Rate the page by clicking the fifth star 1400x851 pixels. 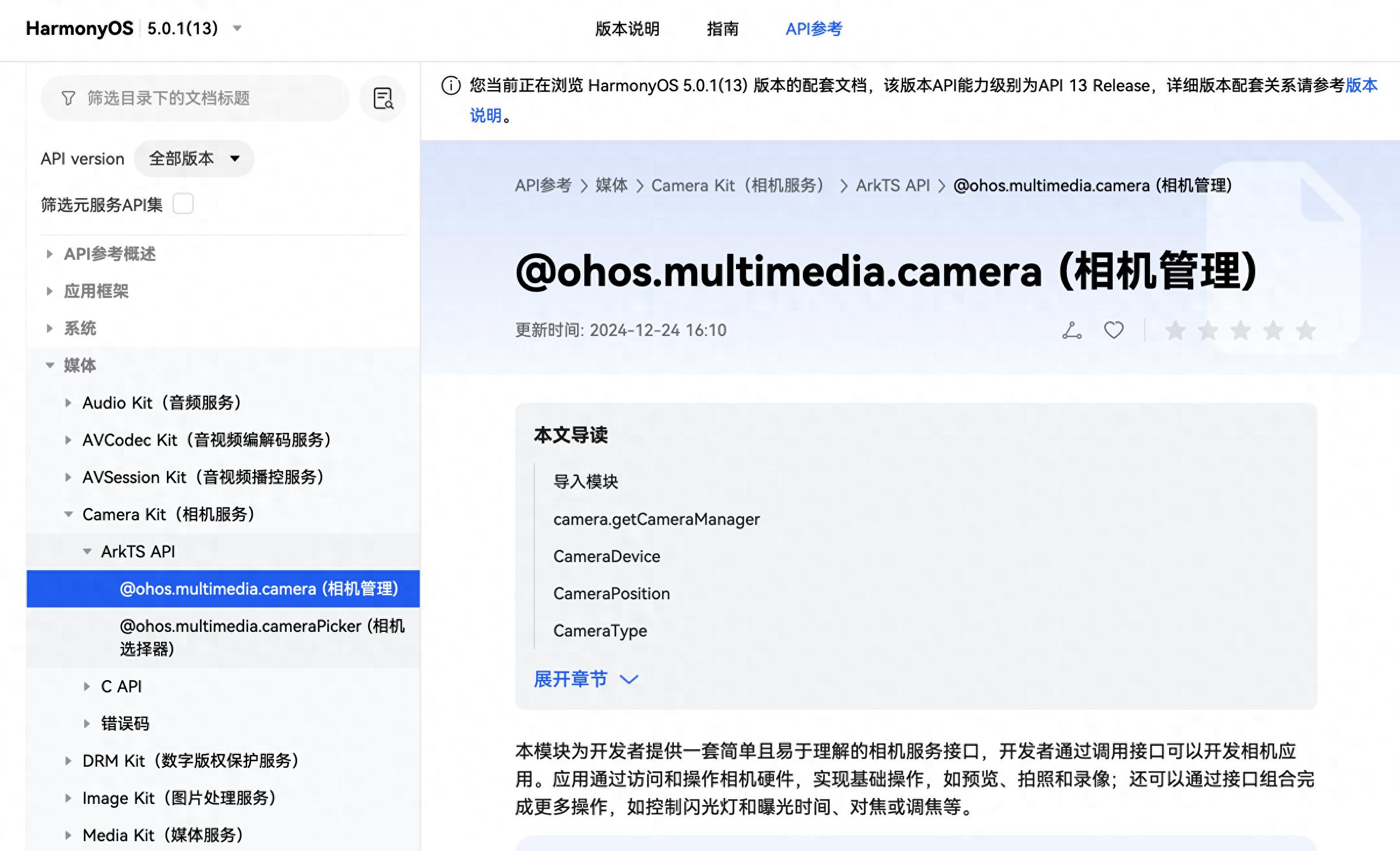click(1305, 330)
